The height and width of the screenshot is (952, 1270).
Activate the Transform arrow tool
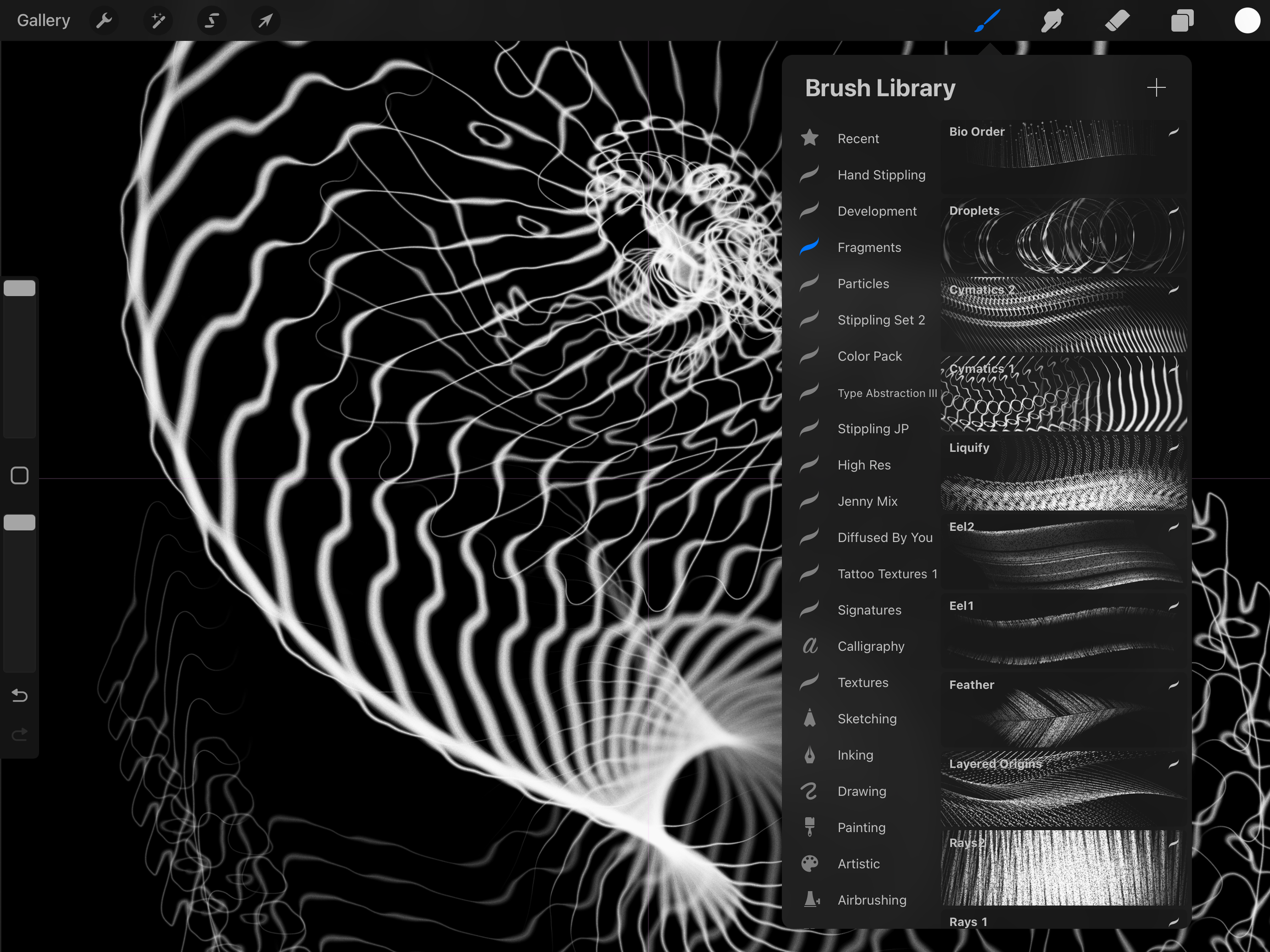[x=265, y=21]
